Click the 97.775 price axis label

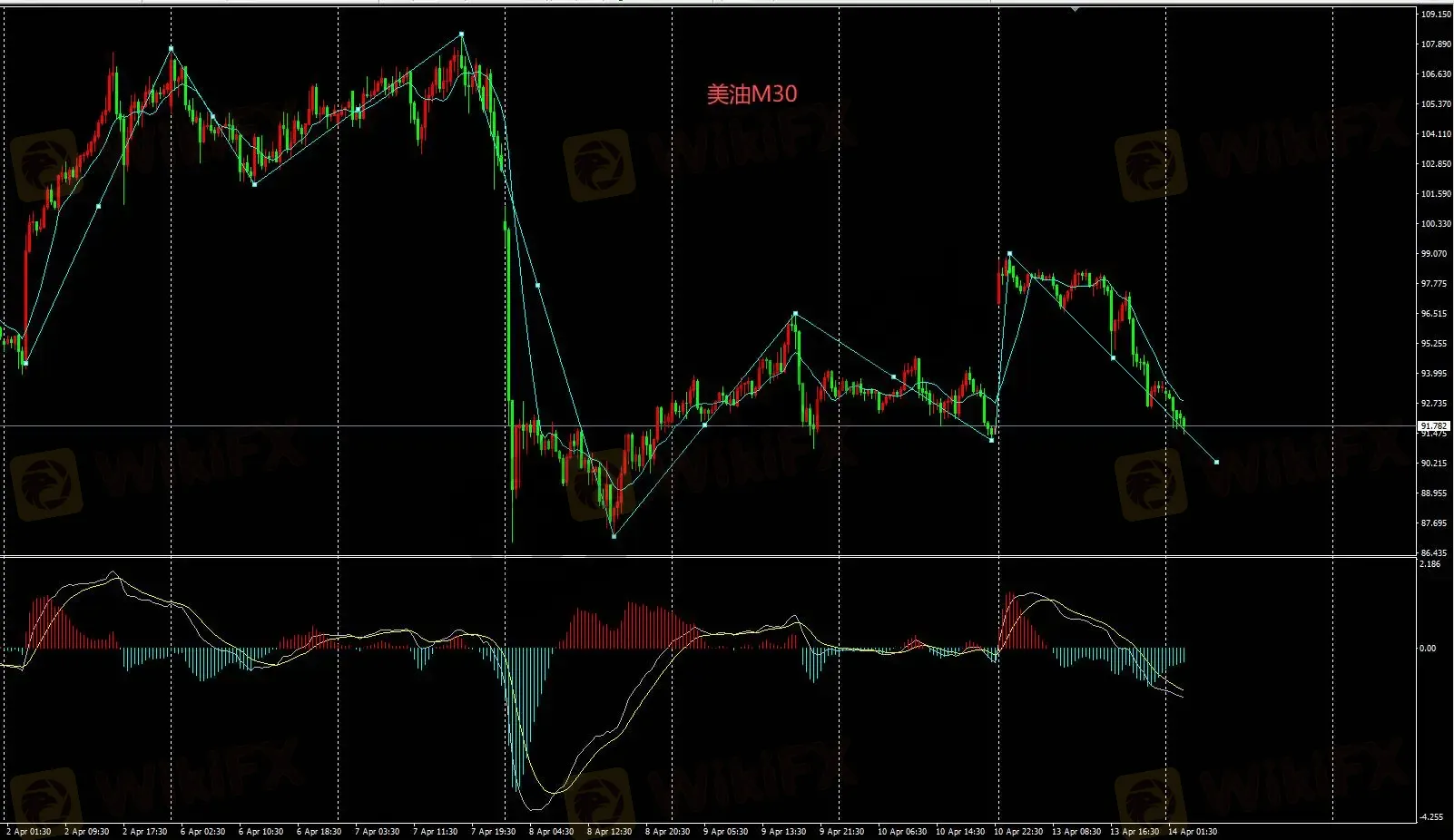(1434, 284)
